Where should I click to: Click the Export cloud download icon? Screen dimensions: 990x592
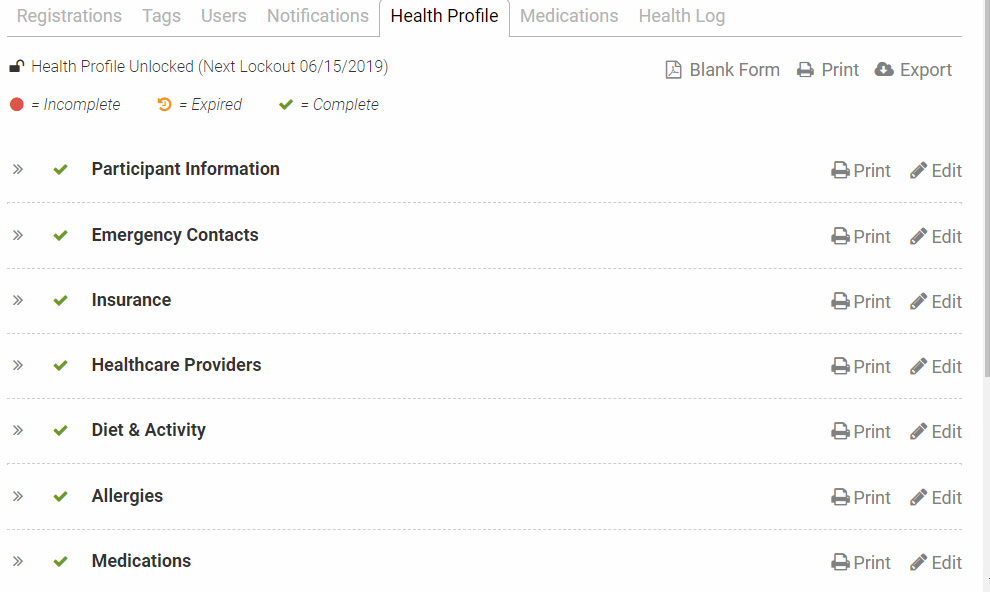click(884, 70)
